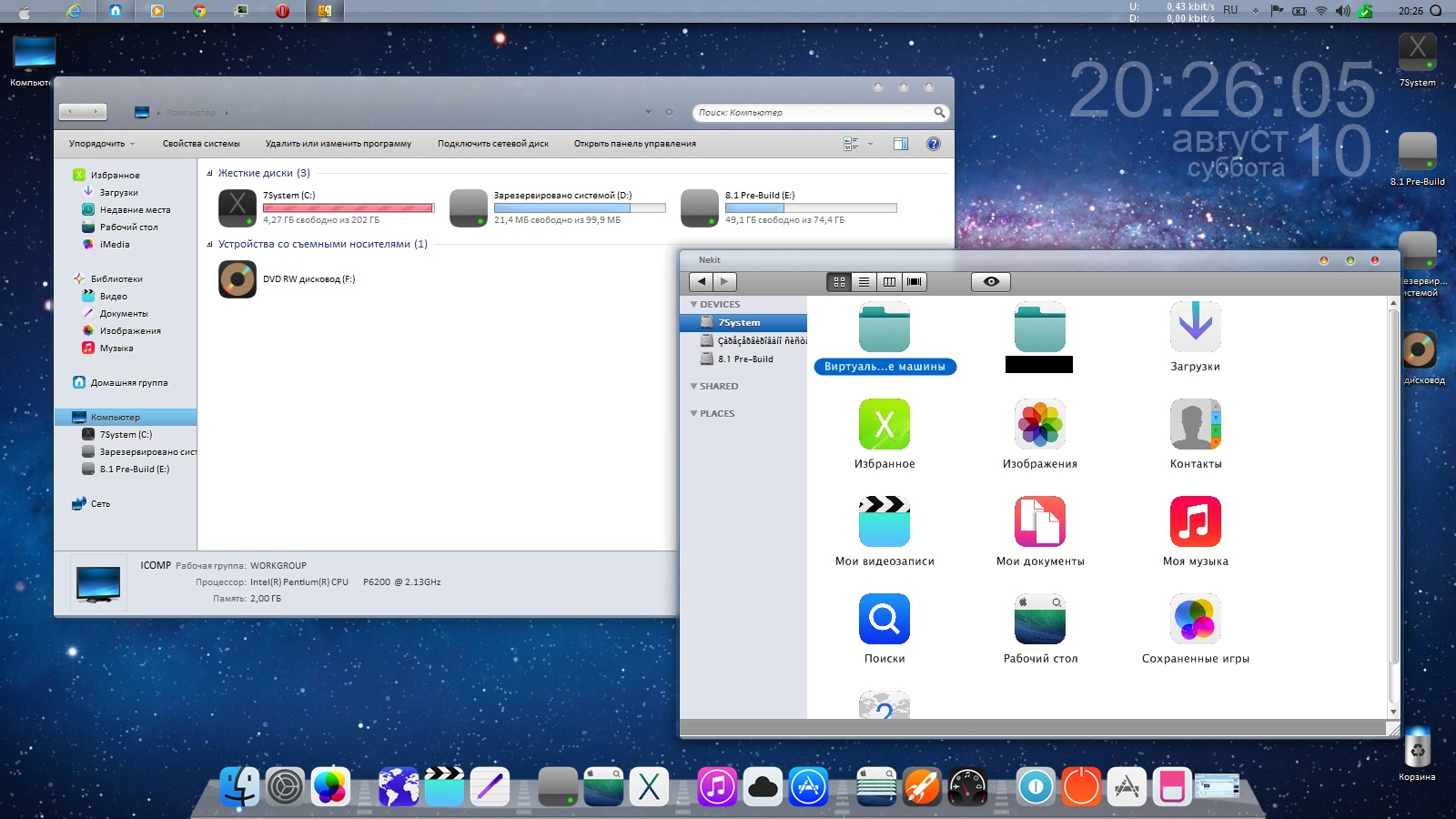
Task: Click Explorer back/forward navigation button
Action: pyautogui.click(x=83, y=112)
